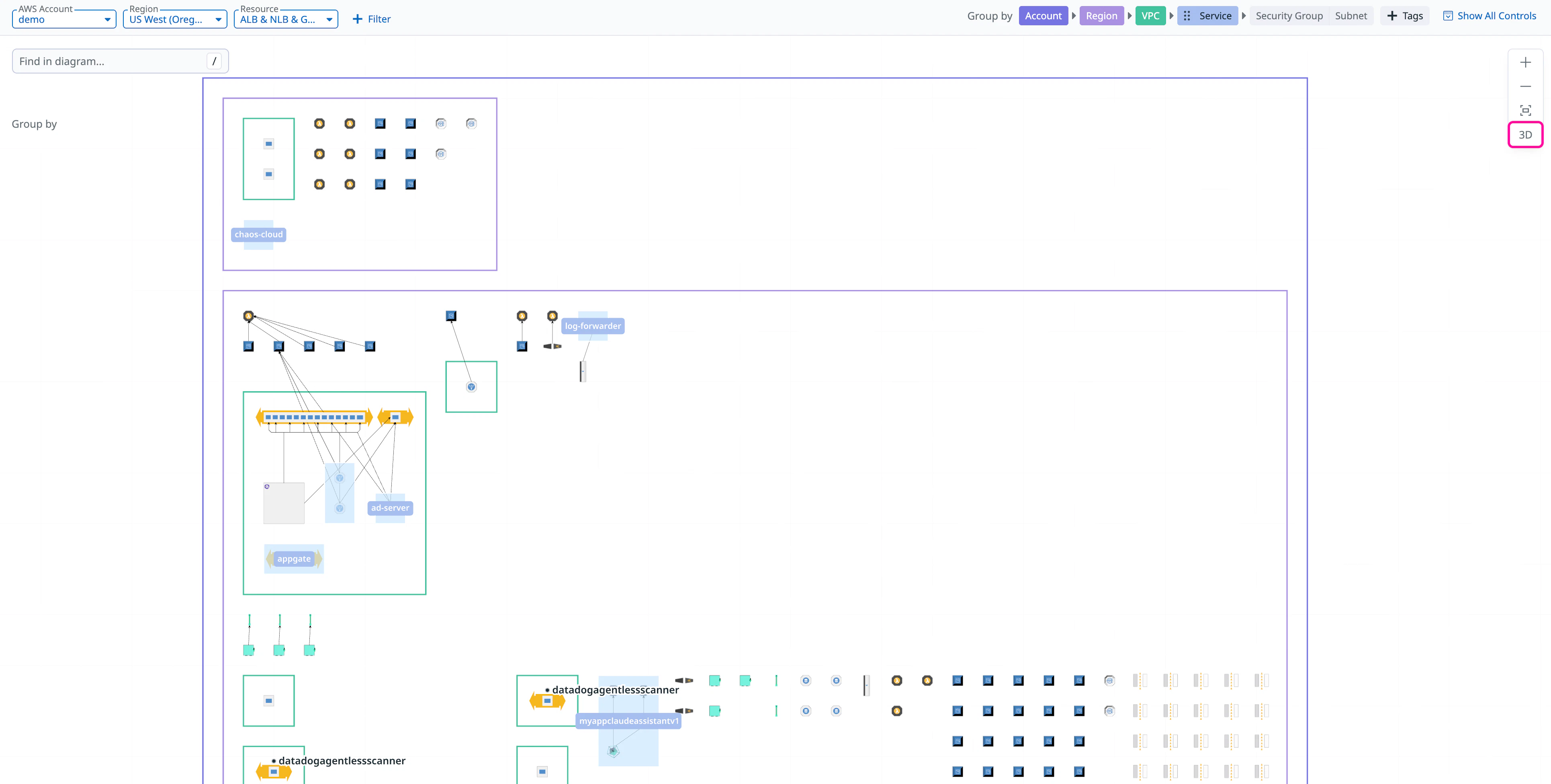Screen dimensions: 1551x784
Task: Open the AWS Account demo dropdown
Action: 64,19
